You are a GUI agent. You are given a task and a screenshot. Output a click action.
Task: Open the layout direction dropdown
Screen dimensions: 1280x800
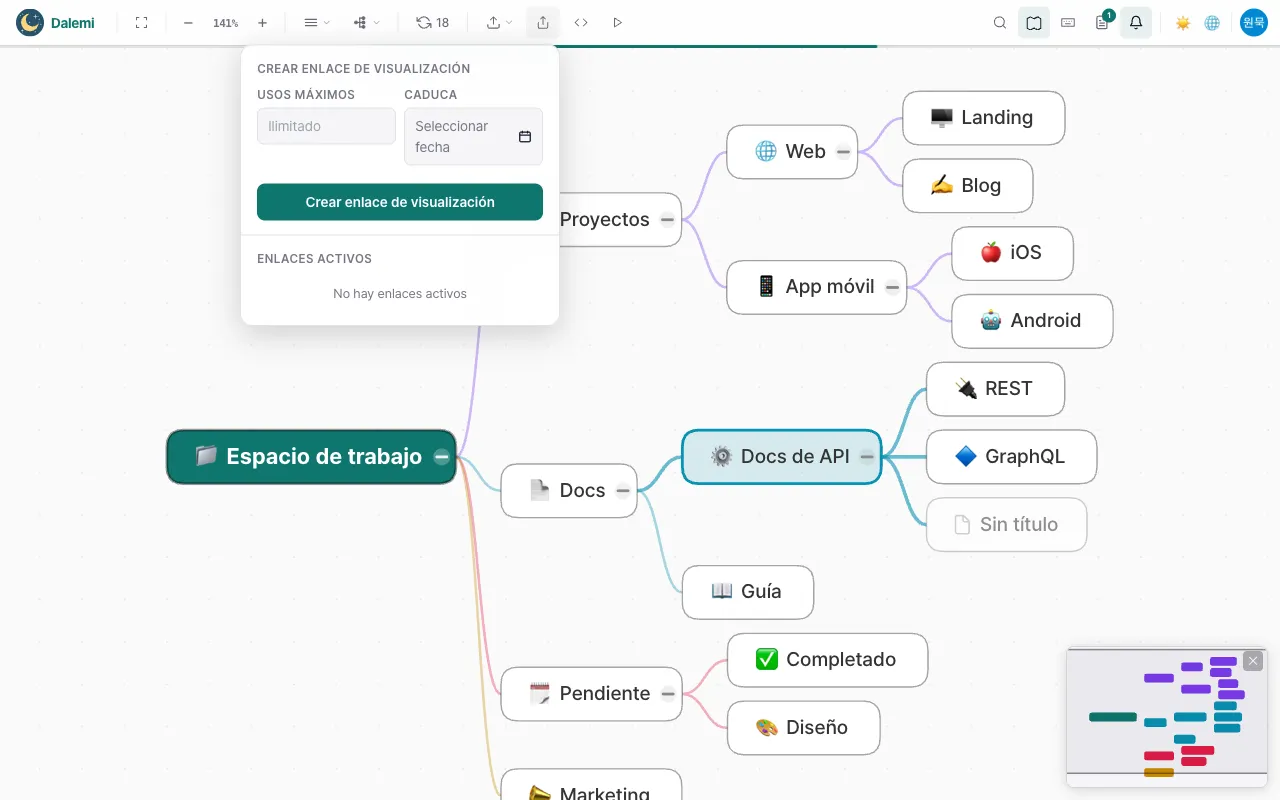366,22
